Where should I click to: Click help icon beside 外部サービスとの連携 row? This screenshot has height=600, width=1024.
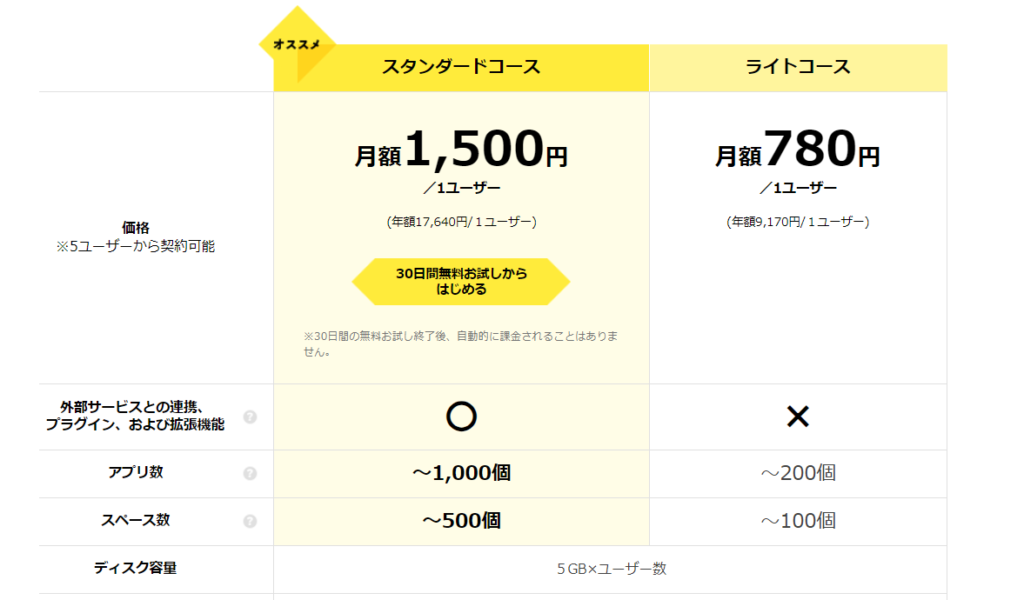click(250, 417)
